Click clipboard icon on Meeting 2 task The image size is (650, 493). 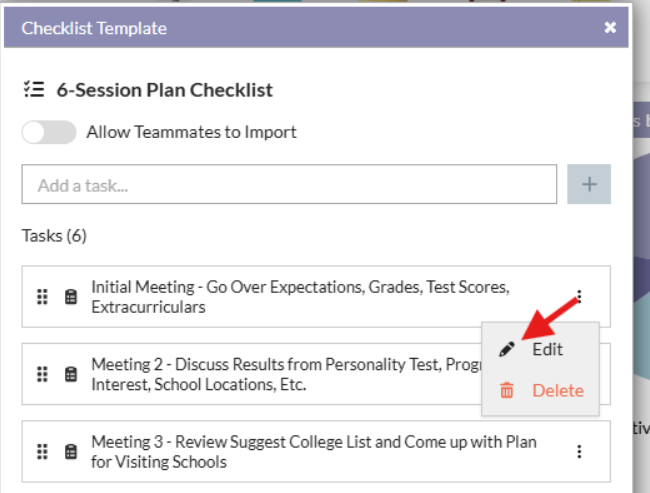click(x=70, y=374)
